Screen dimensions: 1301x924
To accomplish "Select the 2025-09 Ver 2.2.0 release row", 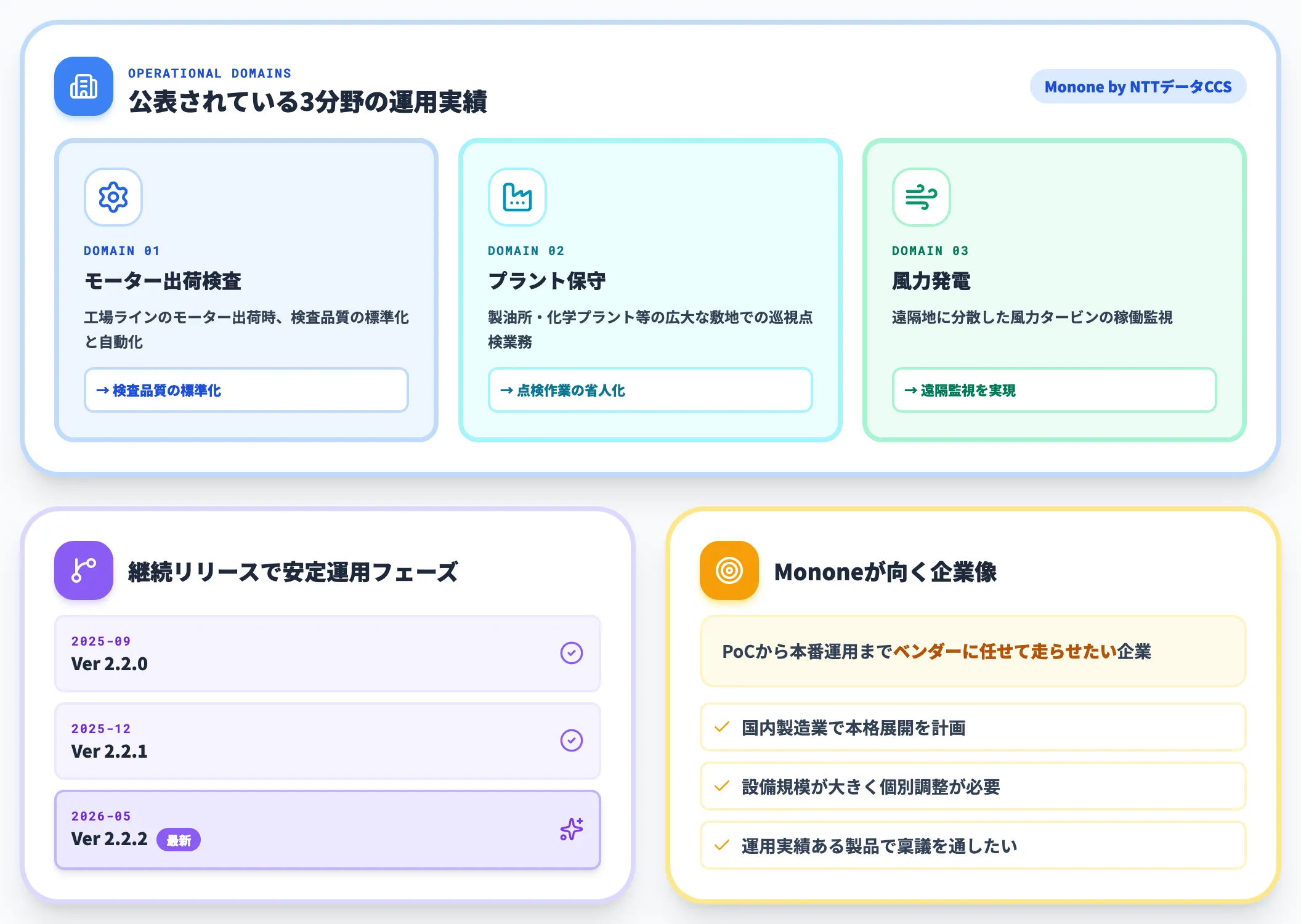I will pyautogui.click(x=328, y=654).
